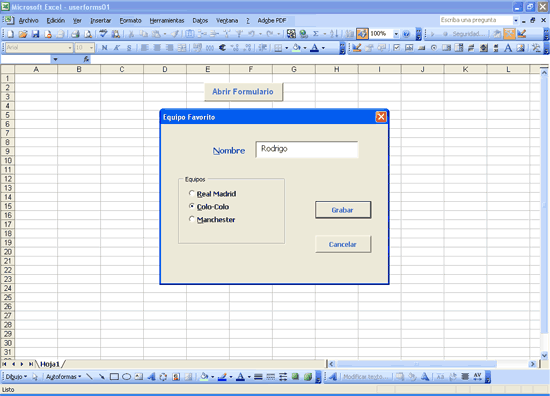550x396 pixels.
Task: Apply Euro currency format icon
Action: coord(222,48)
